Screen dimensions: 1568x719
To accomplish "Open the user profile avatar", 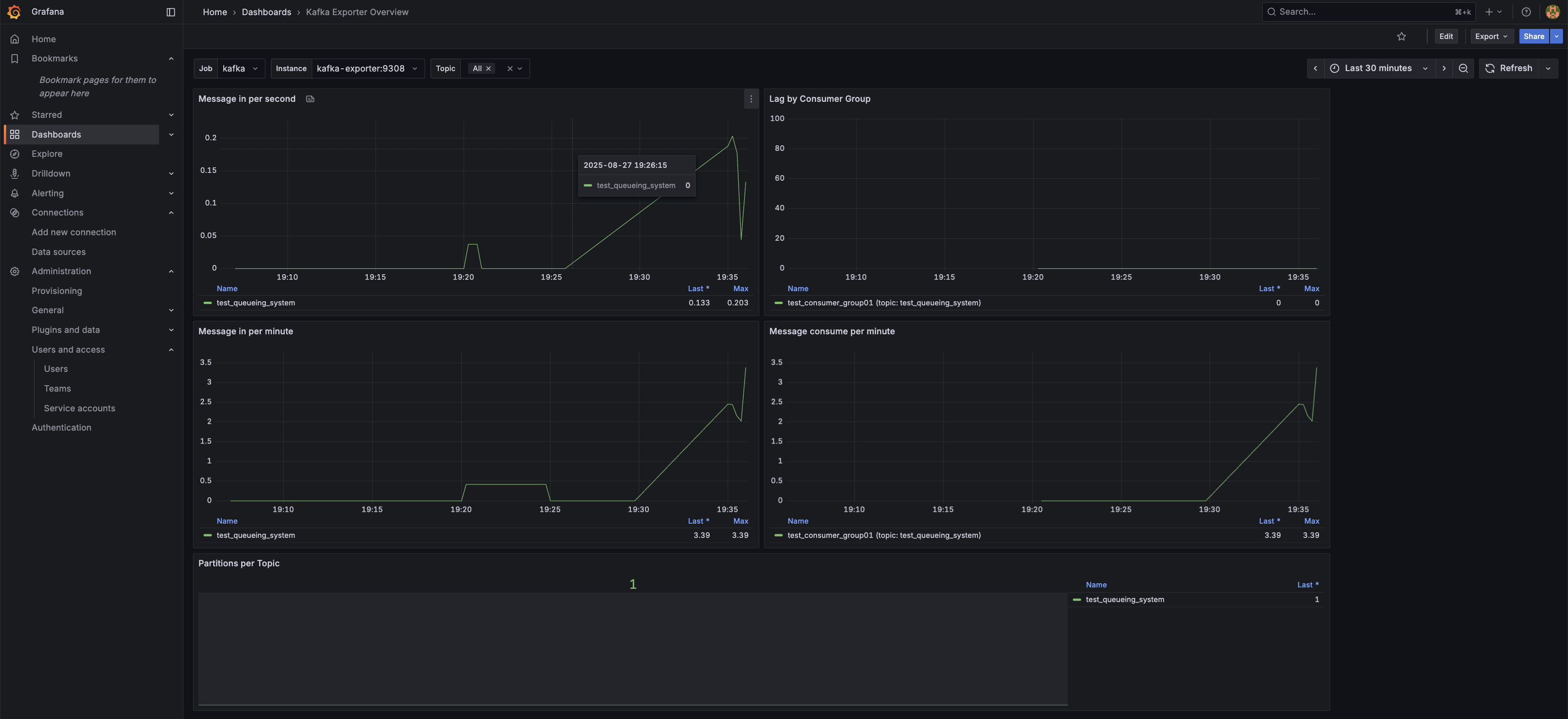I will [x=1552, y=12].
